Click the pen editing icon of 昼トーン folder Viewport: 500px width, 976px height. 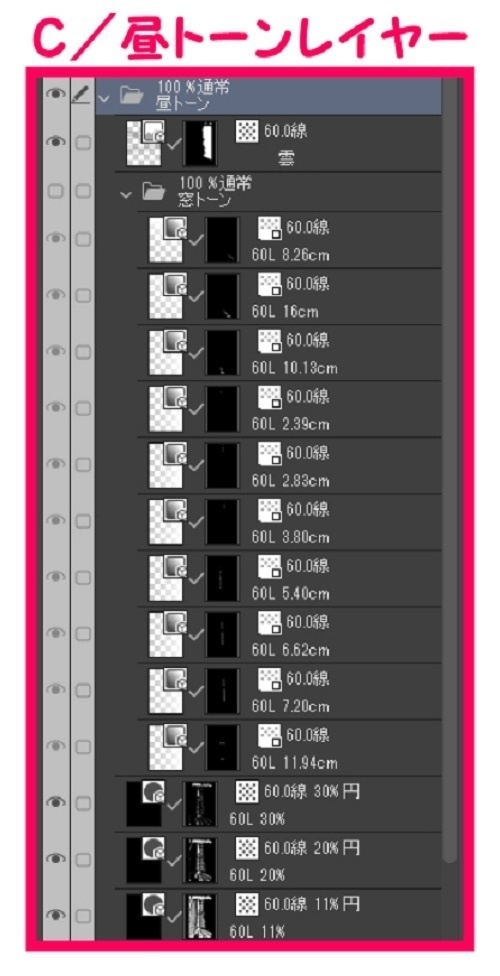point(82,95)
